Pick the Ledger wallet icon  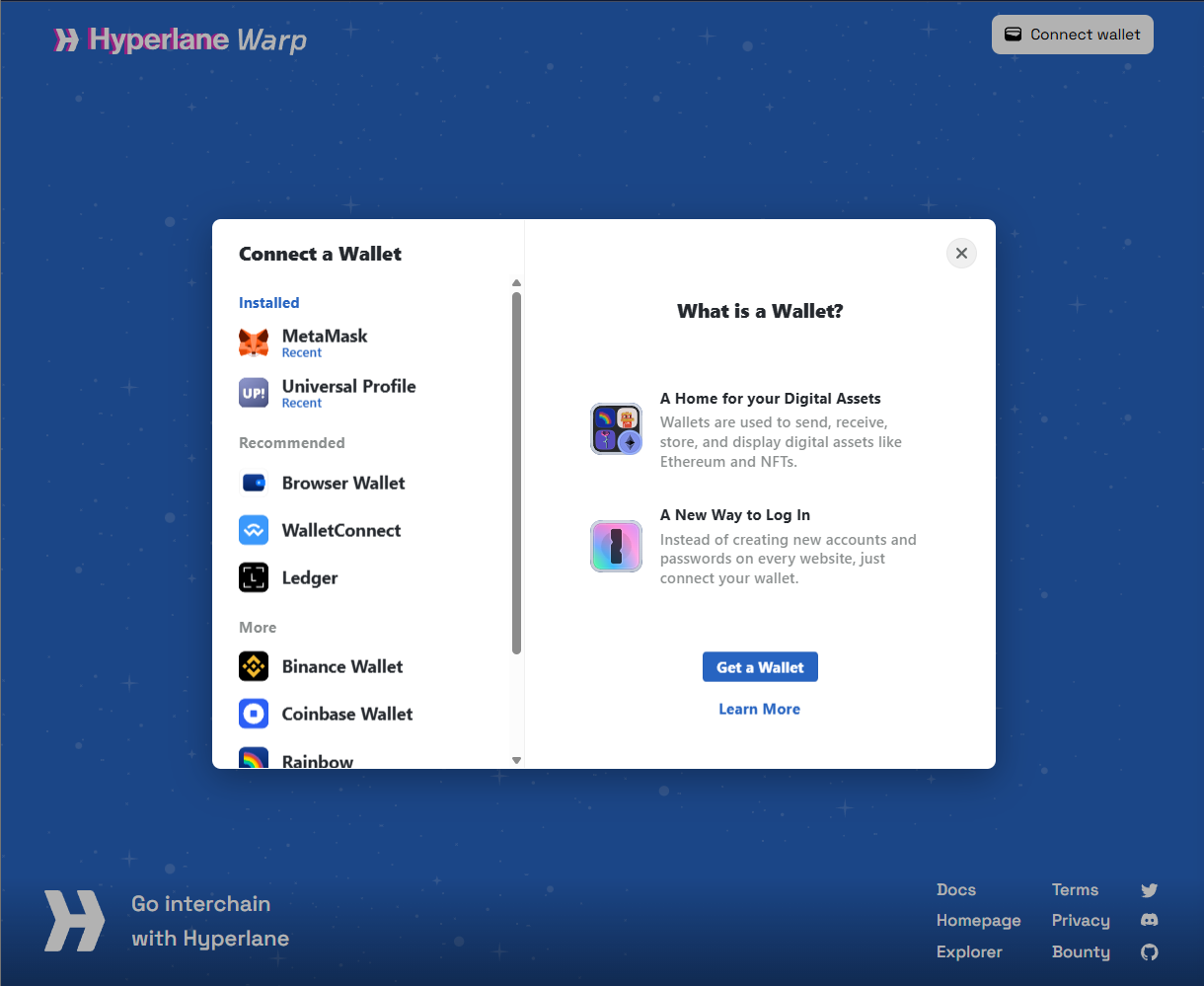254,577
